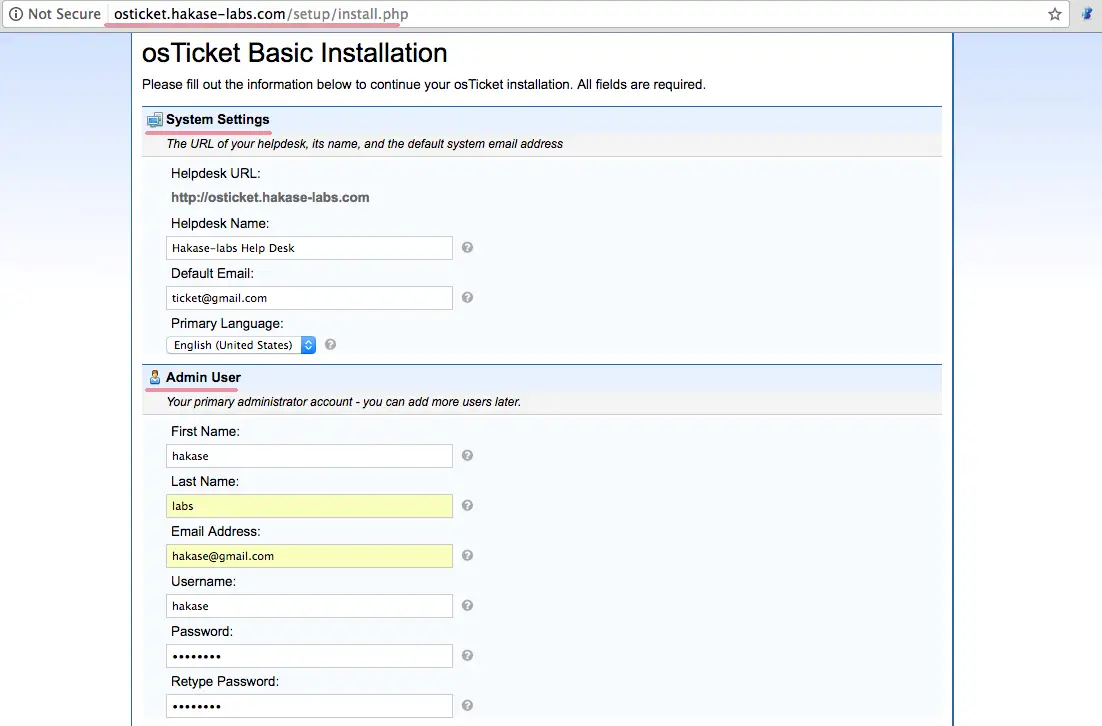Click the Not Secure site info icon
Viewport: 1102px width, 726px height.
click(x=15, y=14)
